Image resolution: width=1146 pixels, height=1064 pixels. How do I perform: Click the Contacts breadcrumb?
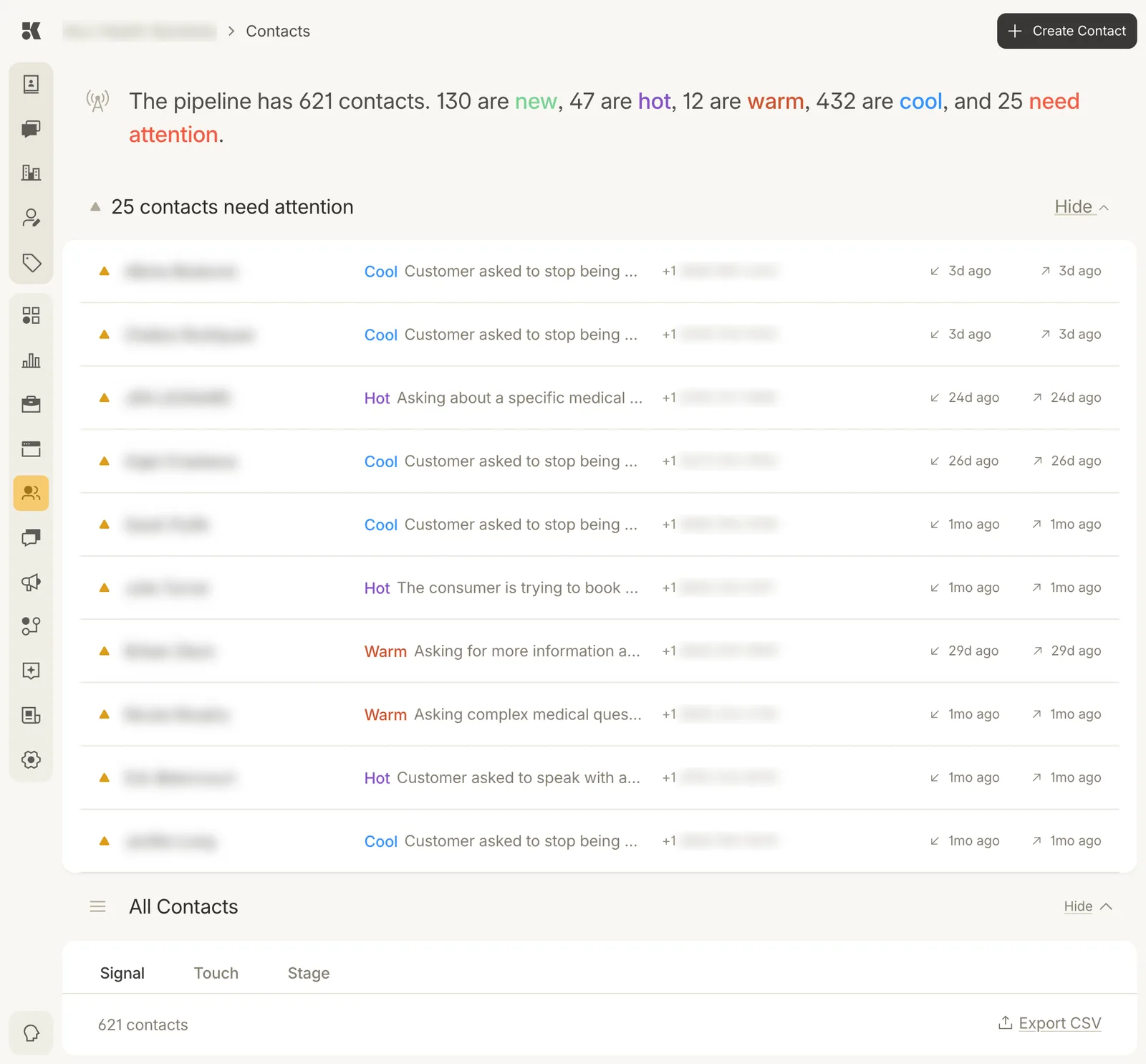278,31
